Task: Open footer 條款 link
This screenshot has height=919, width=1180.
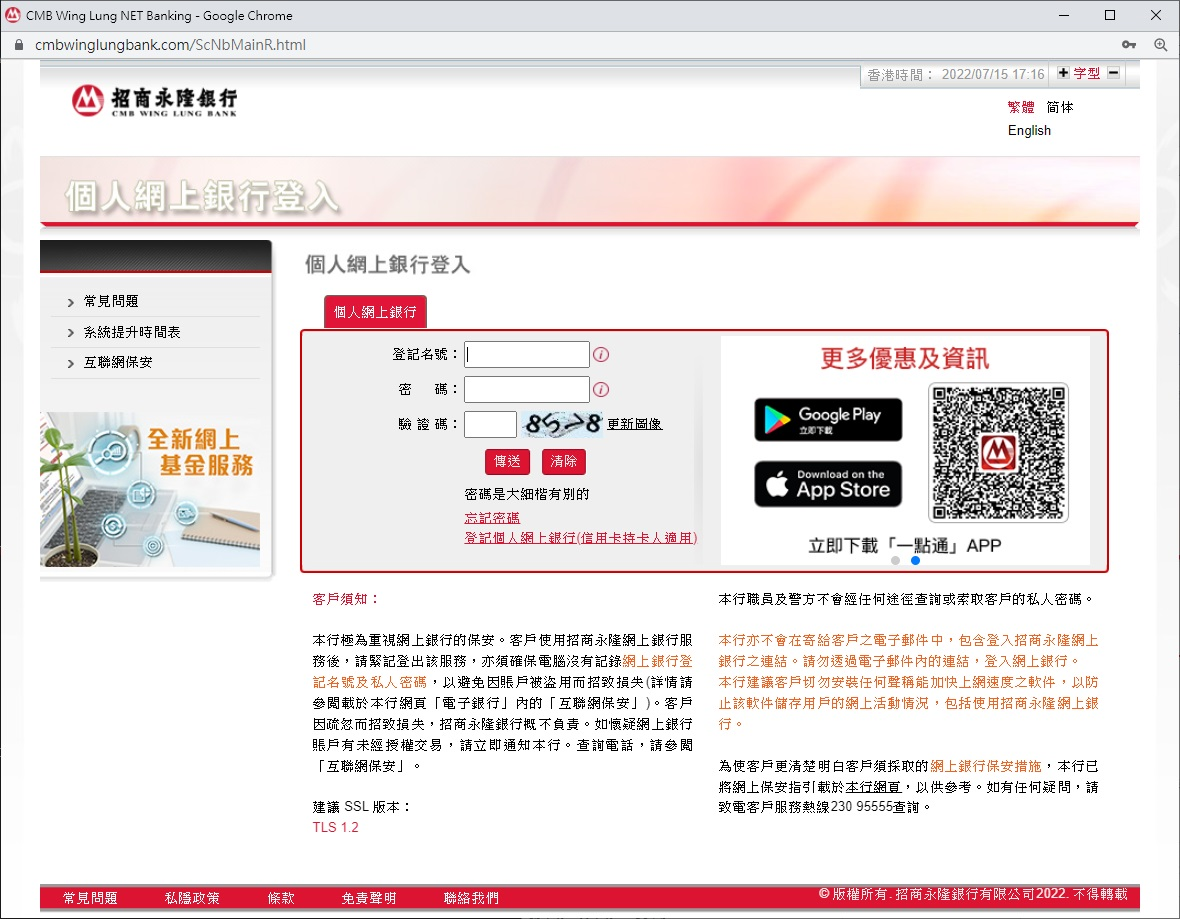Action: point(281,898)
